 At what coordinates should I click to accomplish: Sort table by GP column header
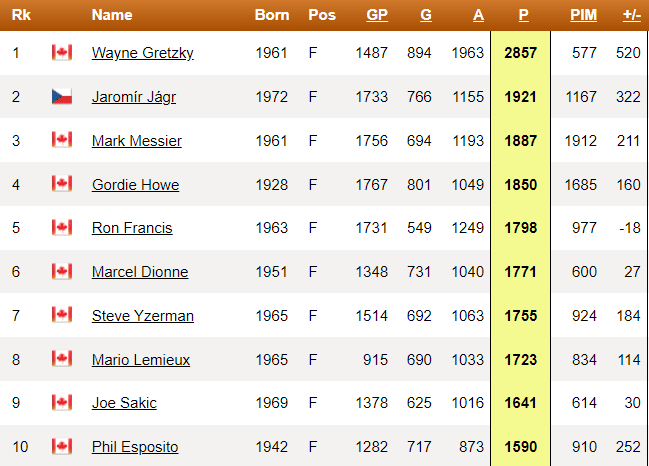click(377, 15)
